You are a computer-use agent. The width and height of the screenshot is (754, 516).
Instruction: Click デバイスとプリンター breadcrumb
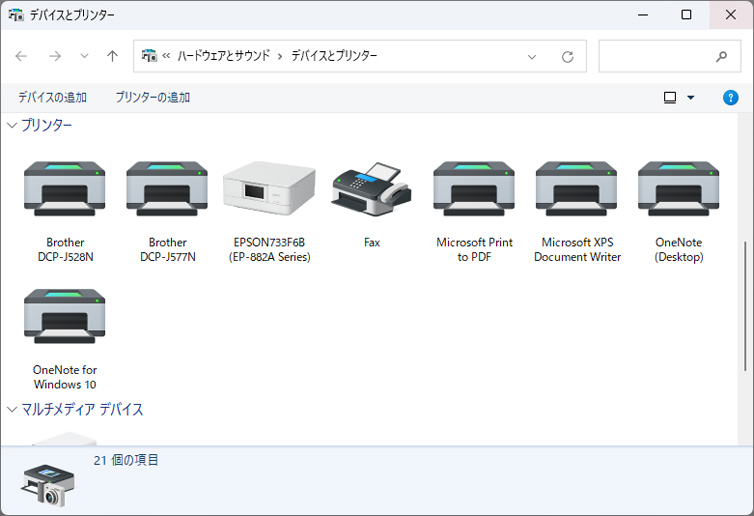[x=334, y=56]
